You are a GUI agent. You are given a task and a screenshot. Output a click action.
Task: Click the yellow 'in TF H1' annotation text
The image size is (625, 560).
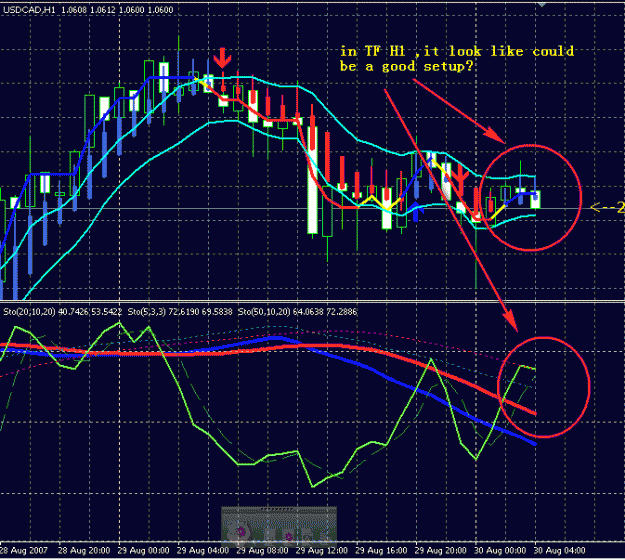click(457, 59)
